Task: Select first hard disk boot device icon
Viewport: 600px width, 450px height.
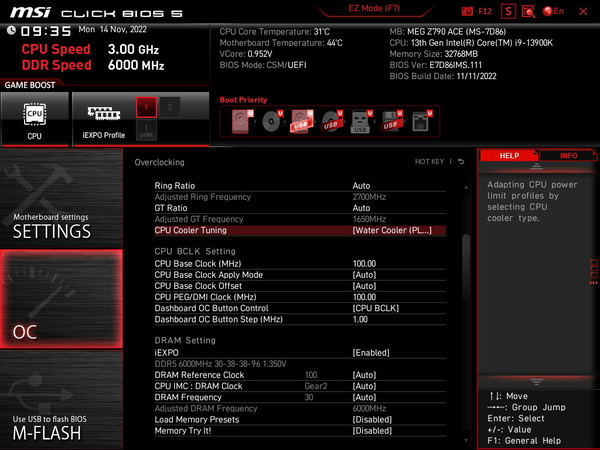Action: pyautogui.click(x=242, y=121)
